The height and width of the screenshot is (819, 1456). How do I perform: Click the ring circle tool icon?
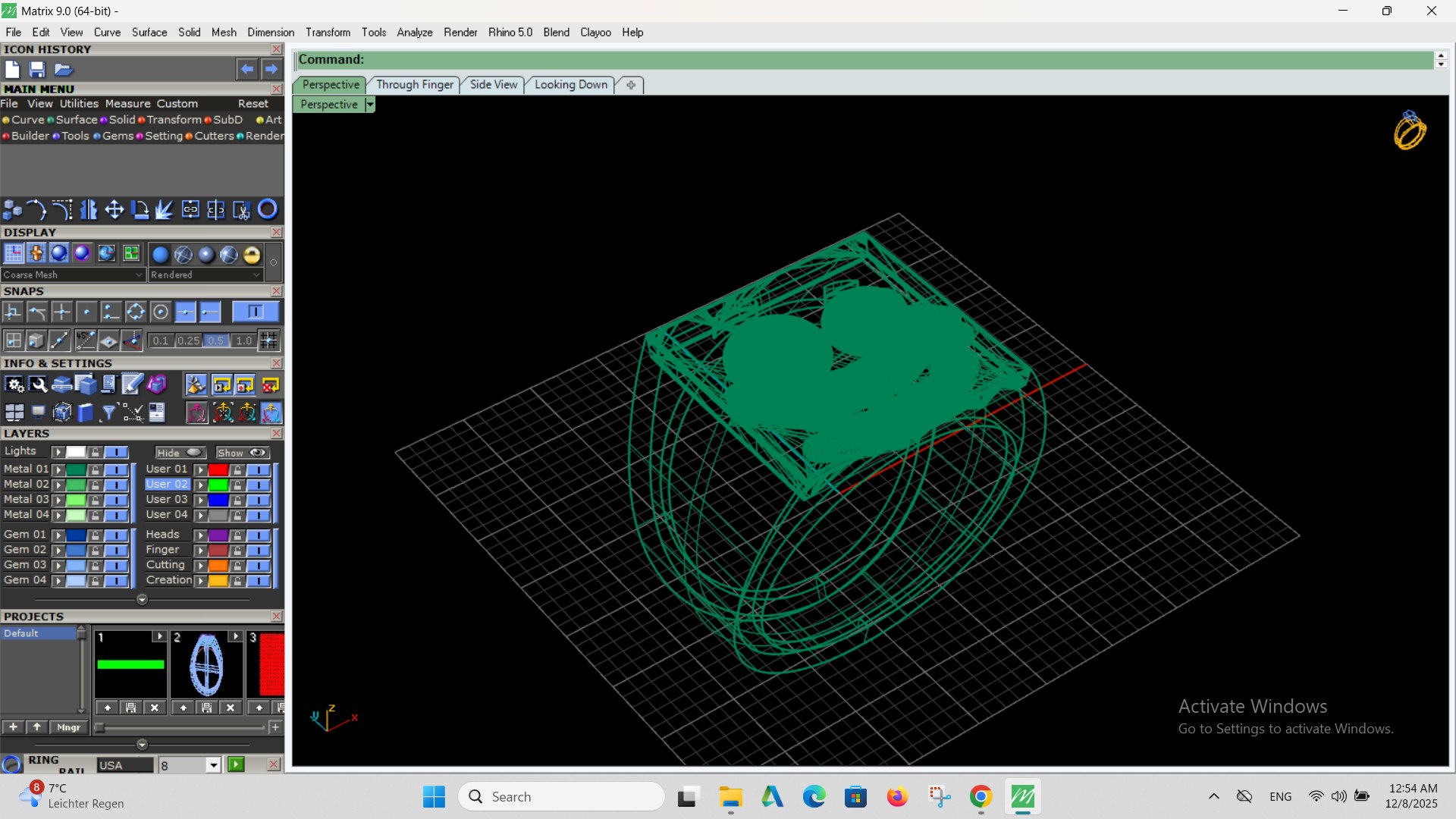coord(268,209)
